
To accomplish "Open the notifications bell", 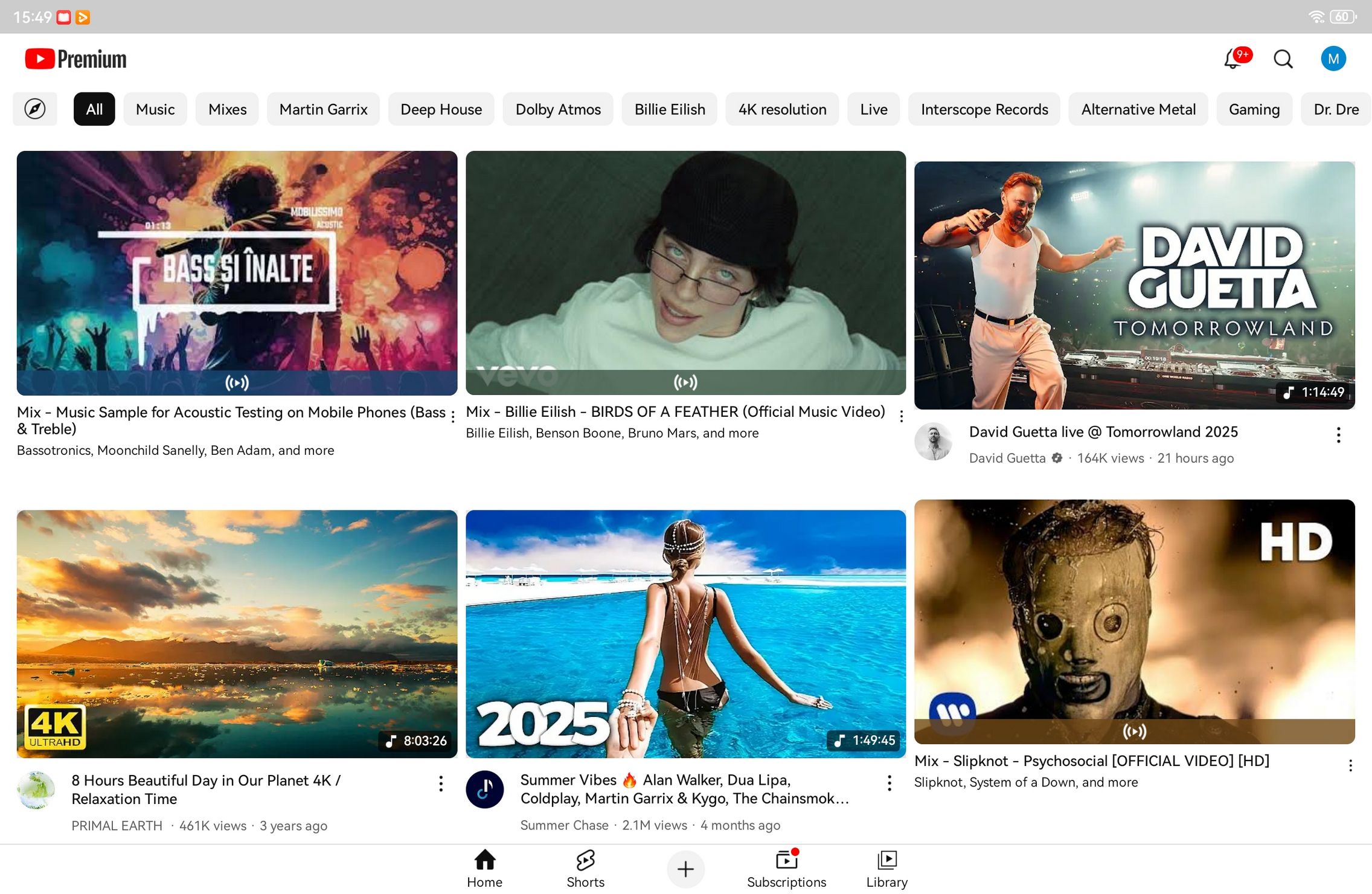I will pos(1234,59).
